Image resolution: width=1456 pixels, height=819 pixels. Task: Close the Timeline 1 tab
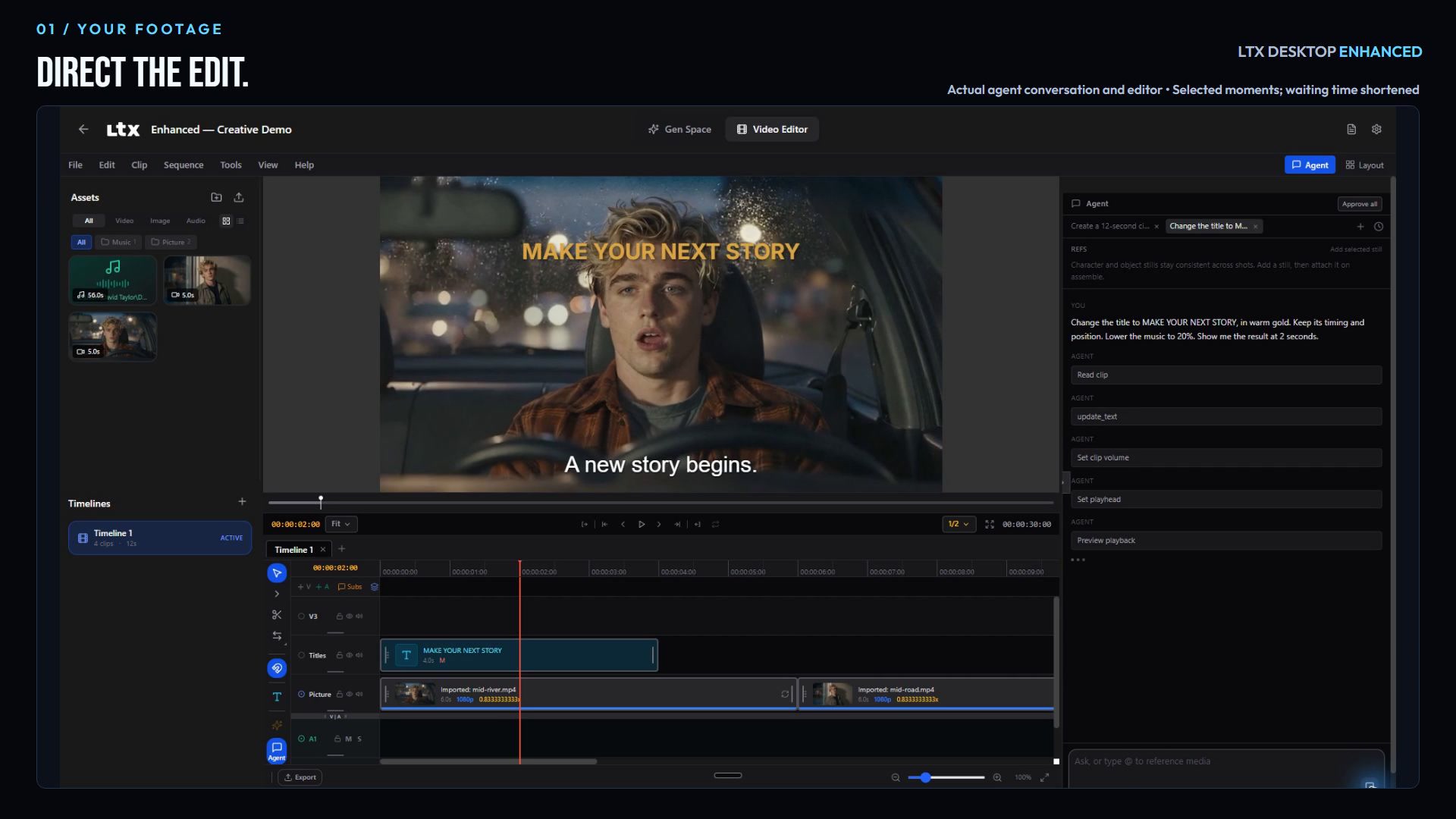[x=323, y=550]
